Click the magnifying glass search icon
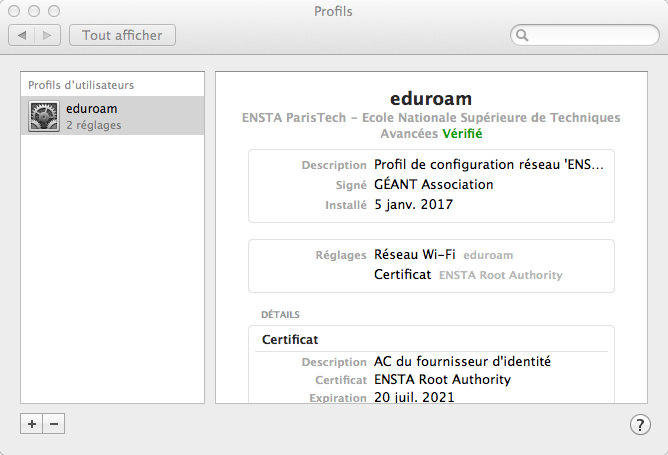668x455 pixels. coord(522,35)
